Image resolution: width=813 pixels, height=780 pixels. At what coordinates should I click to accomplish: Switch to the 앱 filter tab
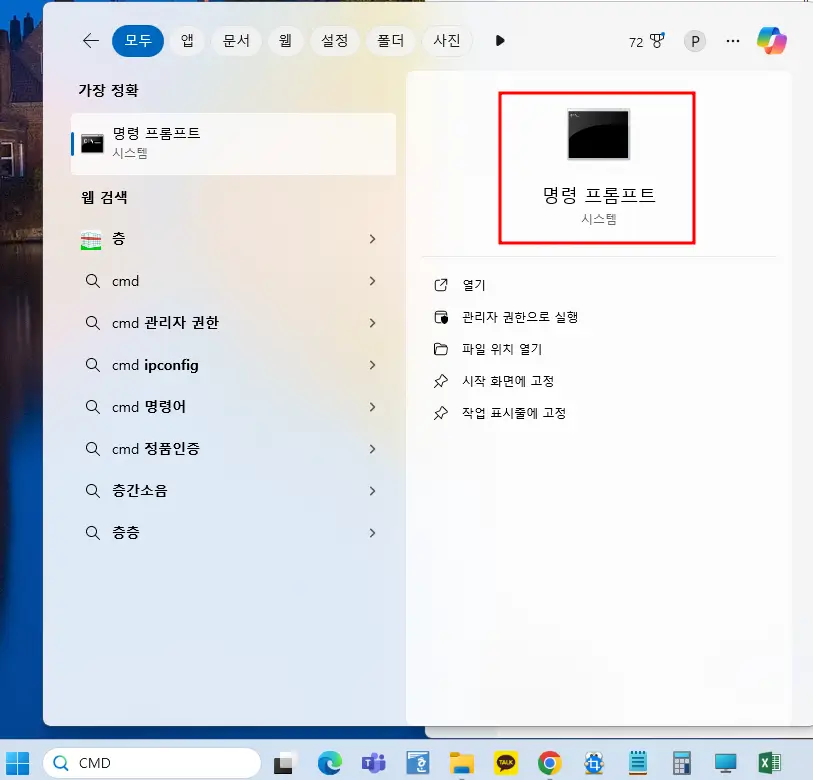click(188, 41)
